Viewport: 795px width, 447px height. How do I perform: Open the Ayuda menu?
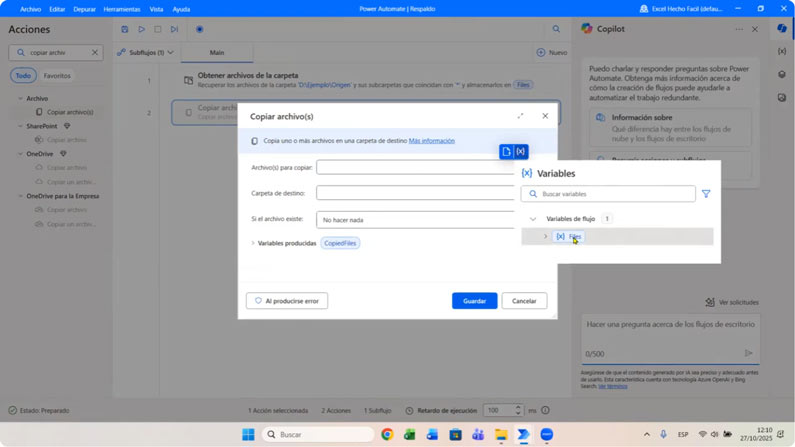pos(181,9)
